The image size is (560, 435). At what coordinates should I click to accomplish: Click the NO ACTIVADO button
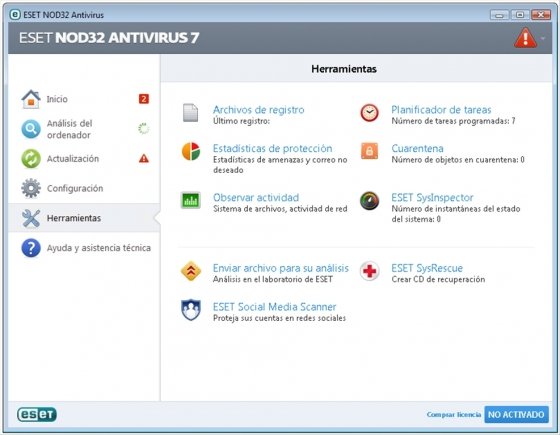(x=516, y=414)
